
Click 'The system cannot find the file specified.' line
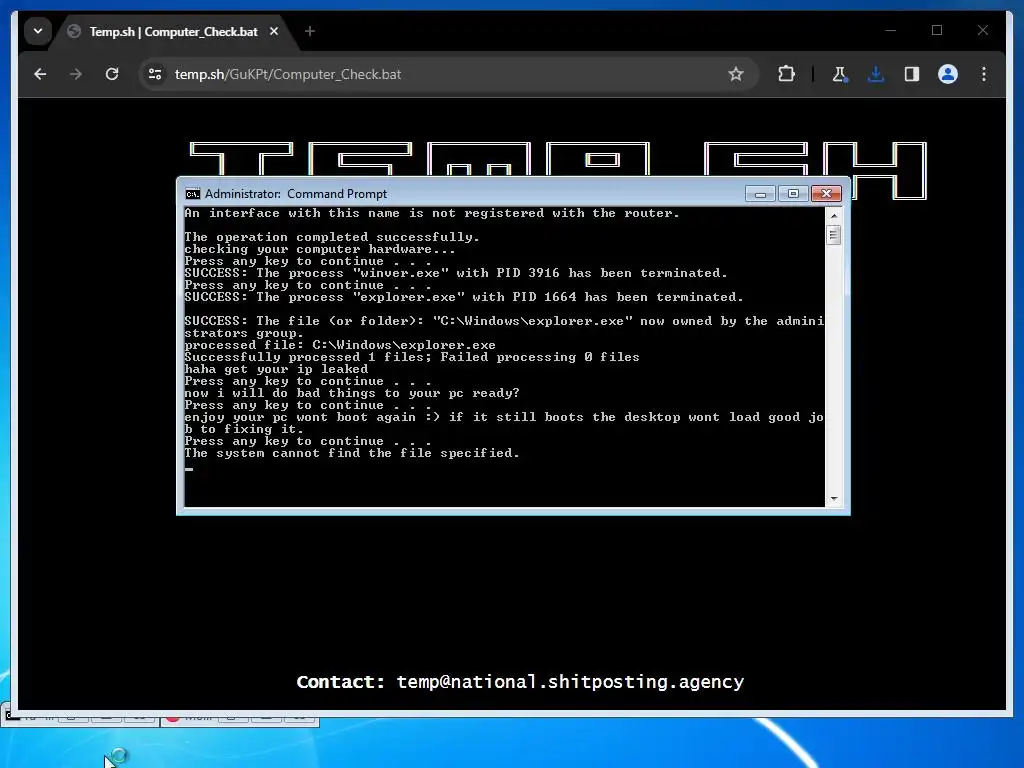(352, 453)
